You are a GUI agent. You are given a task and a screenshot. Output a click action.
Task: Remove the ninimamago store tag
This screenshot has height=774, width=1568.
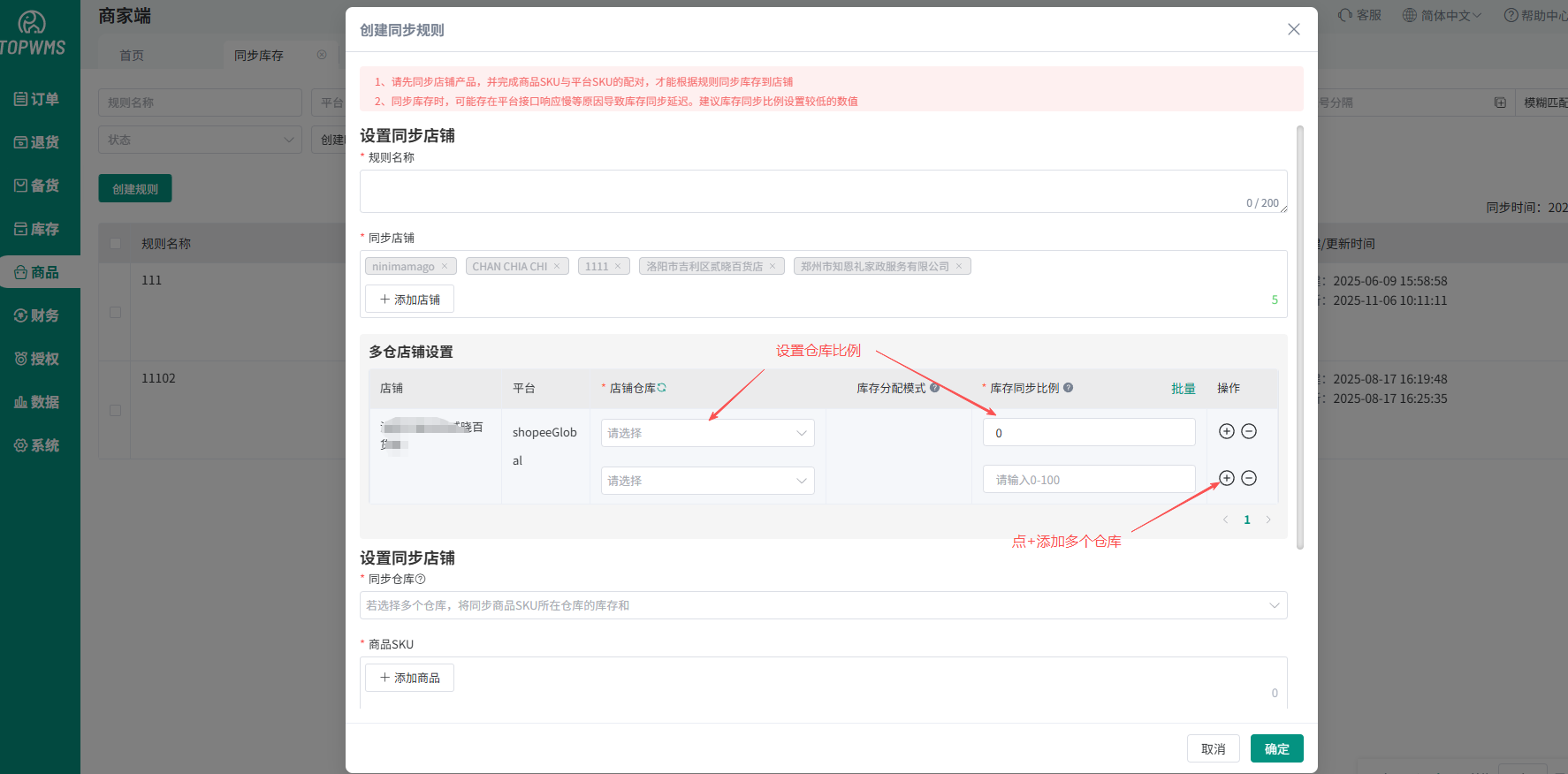(x=445, y=266)
